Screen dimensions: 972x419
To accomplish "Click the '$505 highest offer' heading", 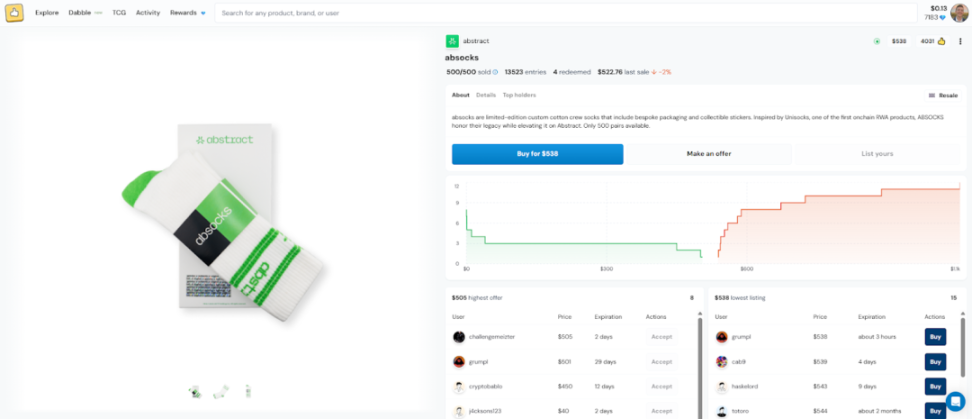I will (x=477, y=298).
